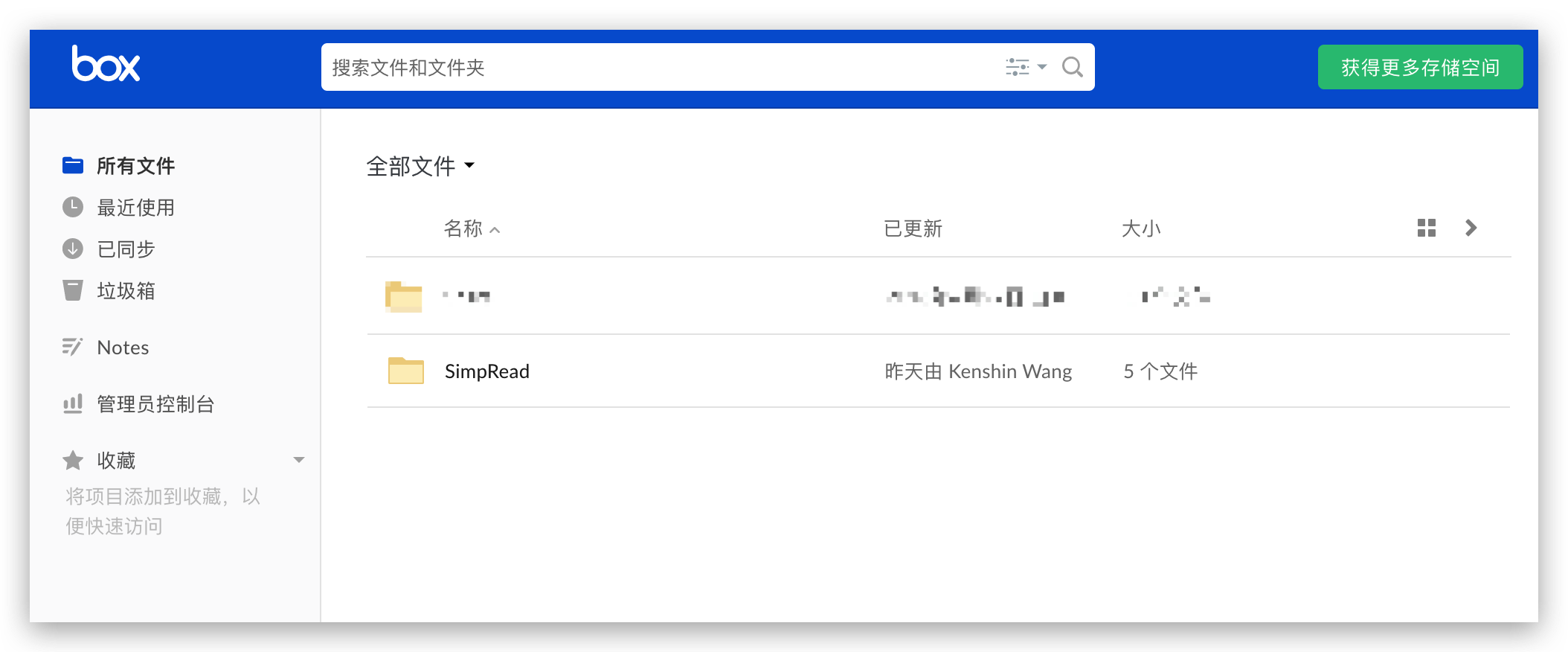Collapse the 收藏 favorites section arrow
The image size is (1568, 652).
coord(299,460)
